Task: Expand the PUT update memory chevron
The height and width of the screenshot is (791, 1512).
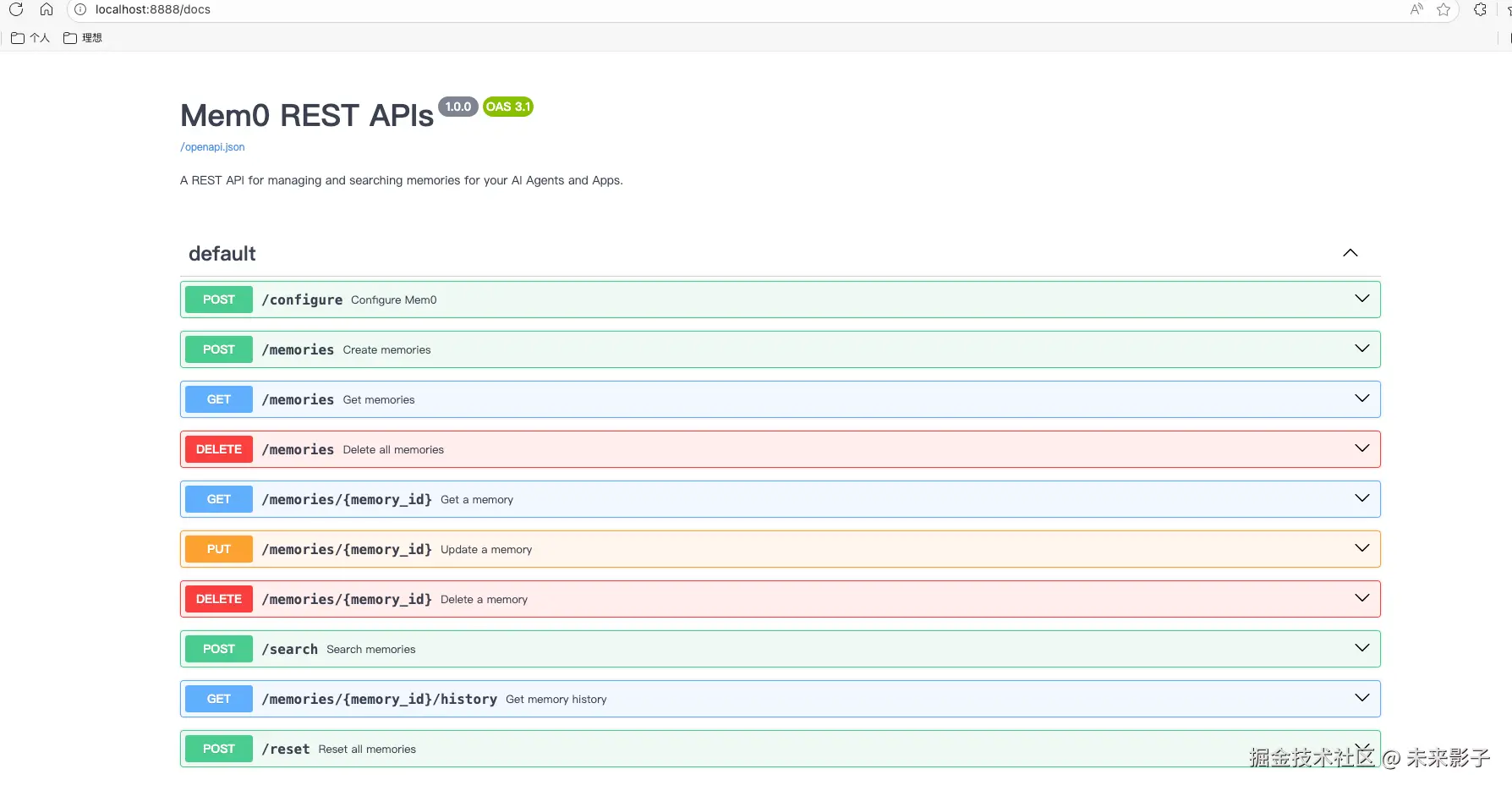Action: click(1361, 548)
